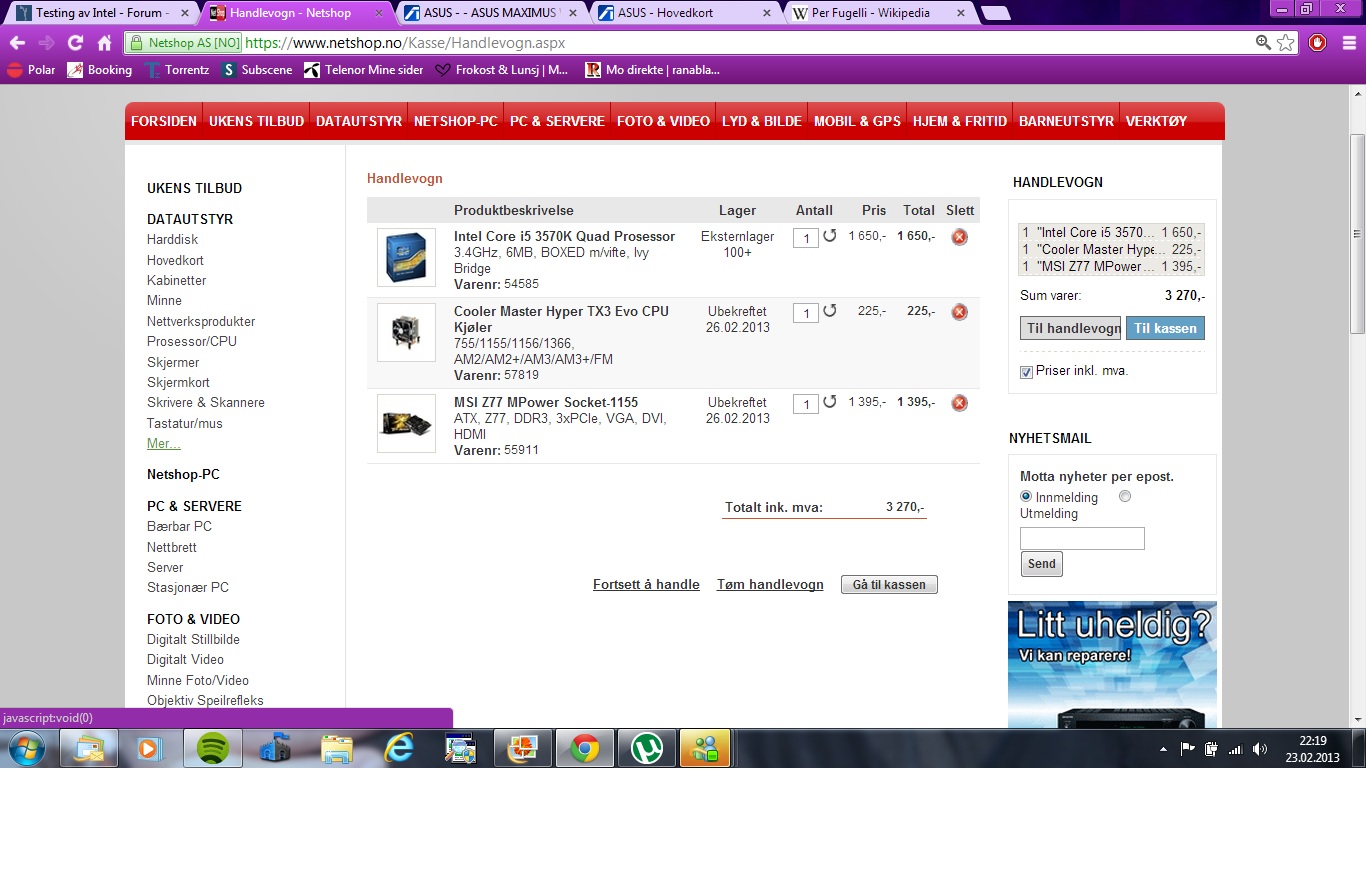Delete the MSI Z77 MPower item

pos(959,403)
